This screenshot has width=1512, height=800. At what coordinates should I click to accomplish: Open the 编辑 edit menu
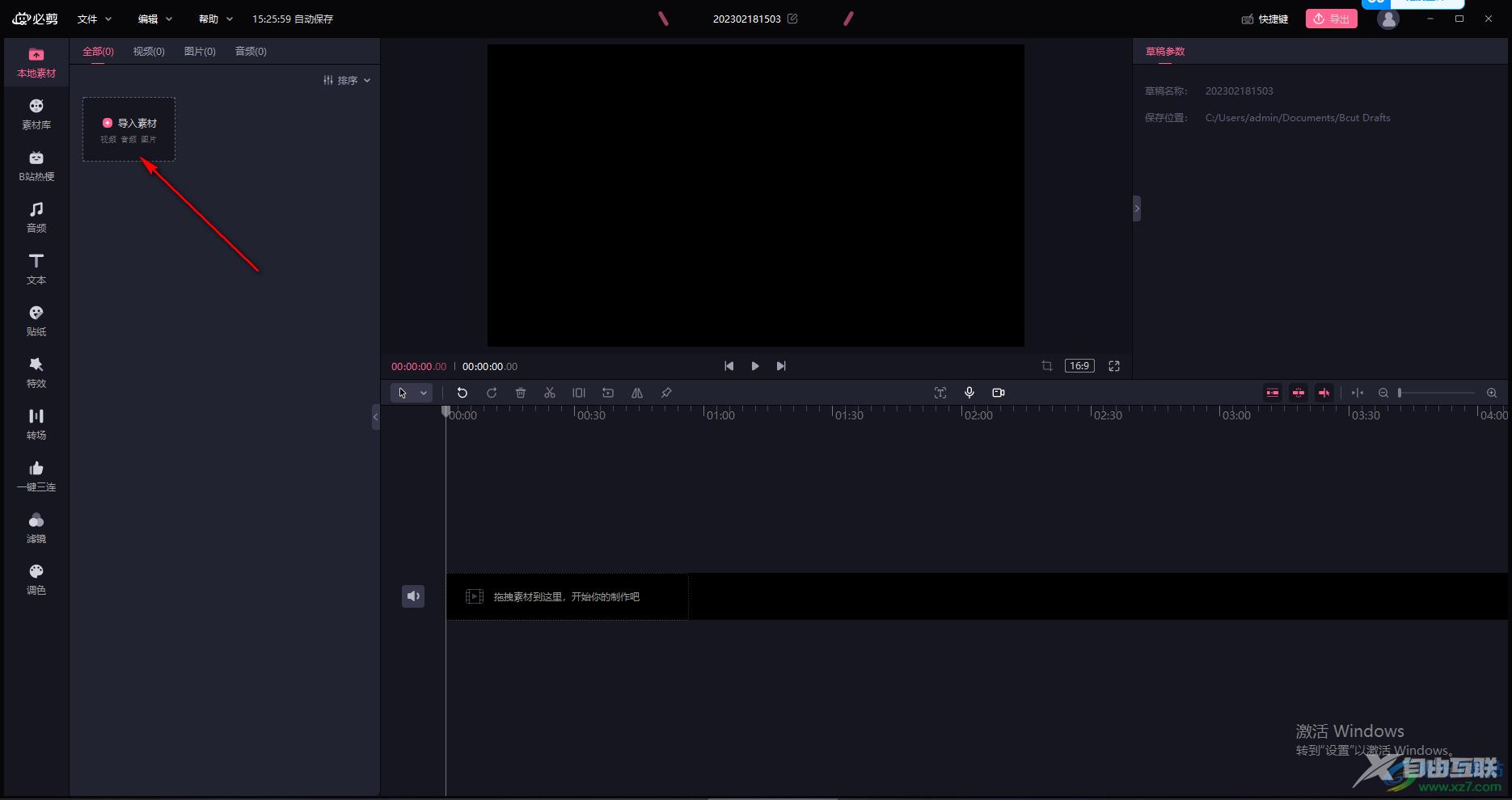tap(155, 19)
